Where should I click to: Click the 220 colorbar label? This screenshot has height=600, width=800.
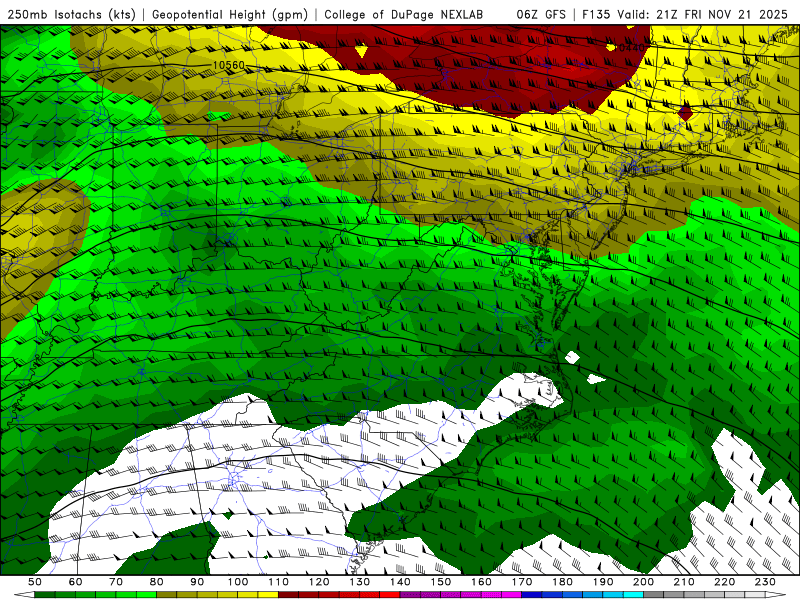[x=724, y=582]
